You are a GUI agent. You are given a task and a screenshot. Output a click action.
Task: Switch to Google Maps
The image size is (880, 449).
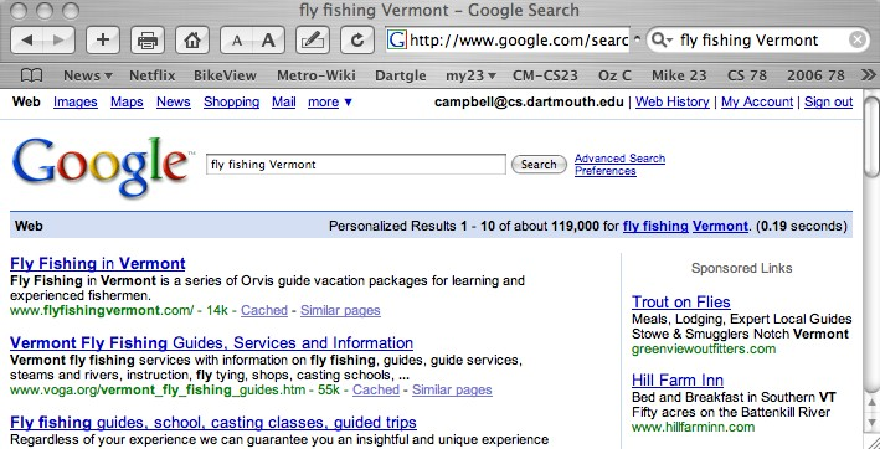127,102
